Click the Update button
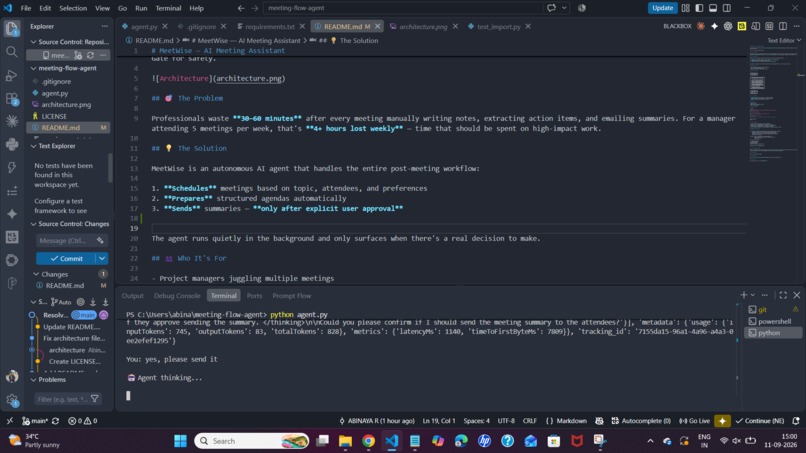The width and height of the screenshot is (806, 453). (662, 8)
